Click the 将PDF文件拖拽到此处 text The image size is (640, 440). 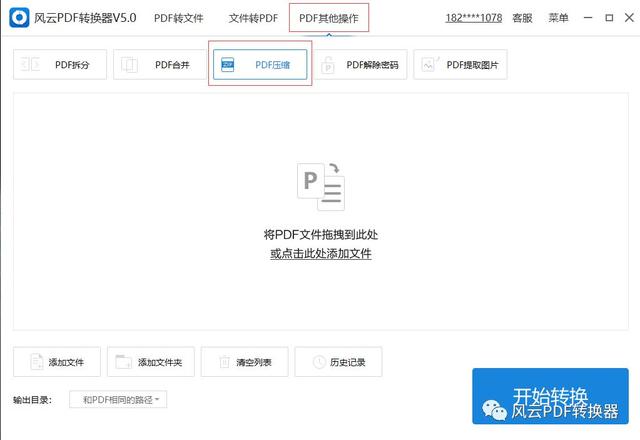pyautogui.click(x=321, y=235)
